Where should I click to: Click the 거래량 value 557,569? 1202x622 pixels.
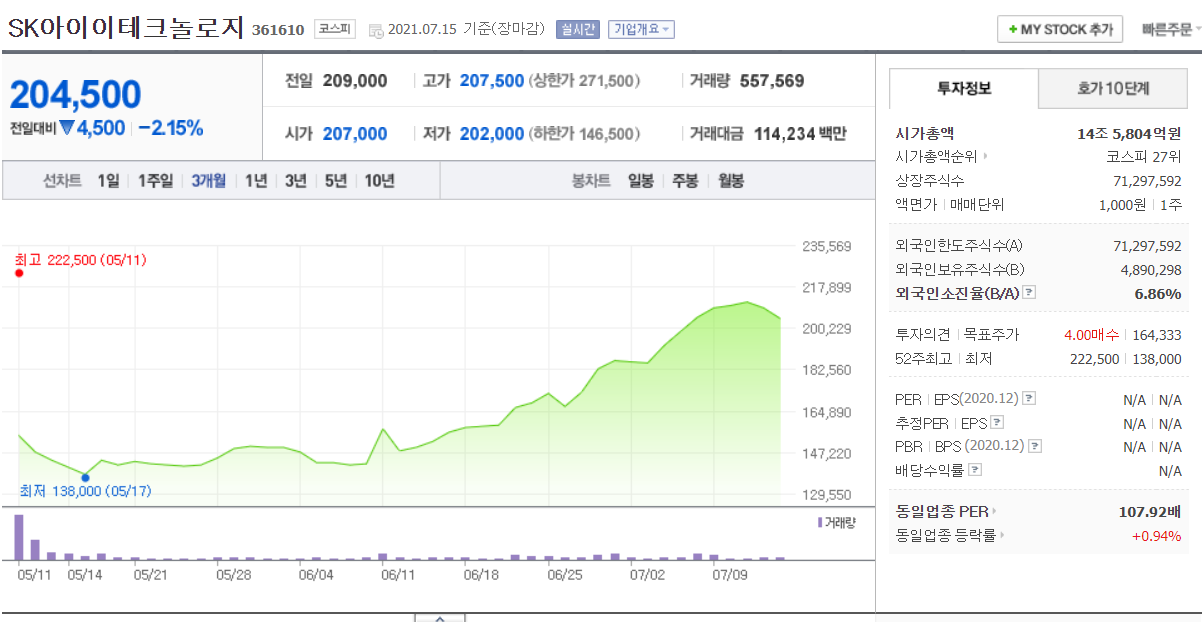click(x=772, y=81)
